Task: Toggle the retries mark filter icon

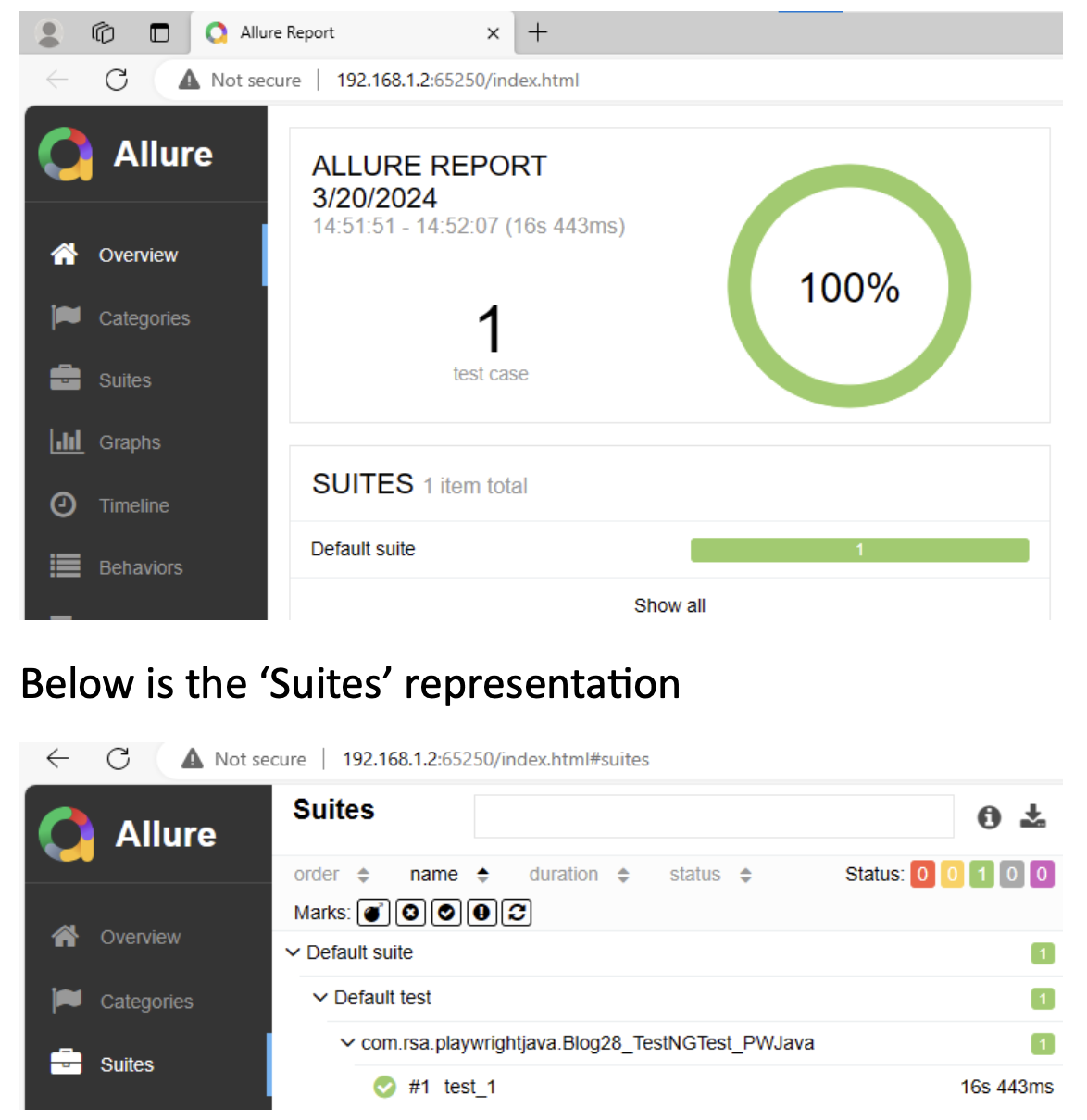Action: (517, 913)
